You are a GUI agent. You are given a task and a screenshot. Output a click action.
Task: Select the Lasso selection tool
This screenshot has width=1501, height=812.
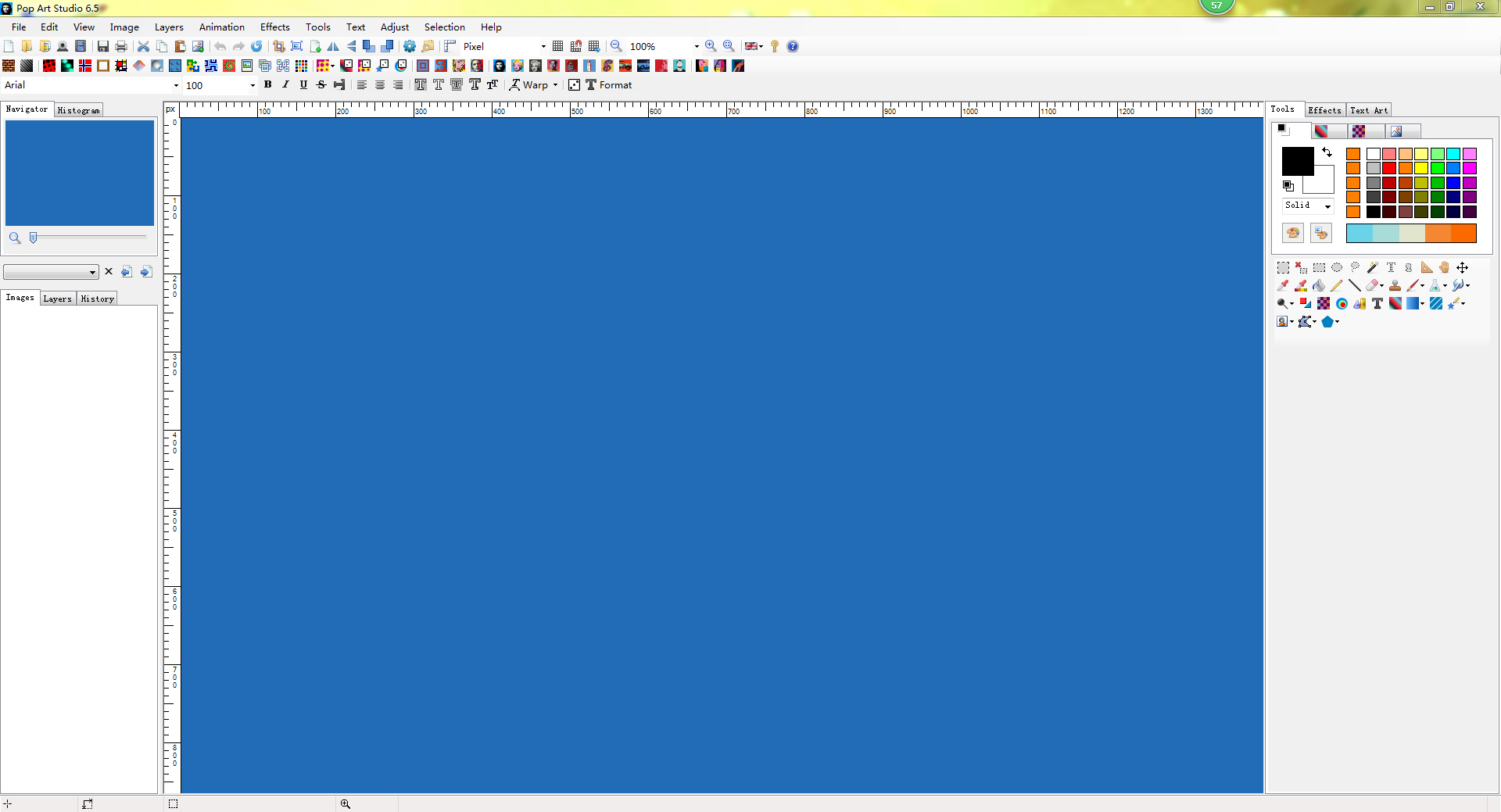click(1355, 267)
